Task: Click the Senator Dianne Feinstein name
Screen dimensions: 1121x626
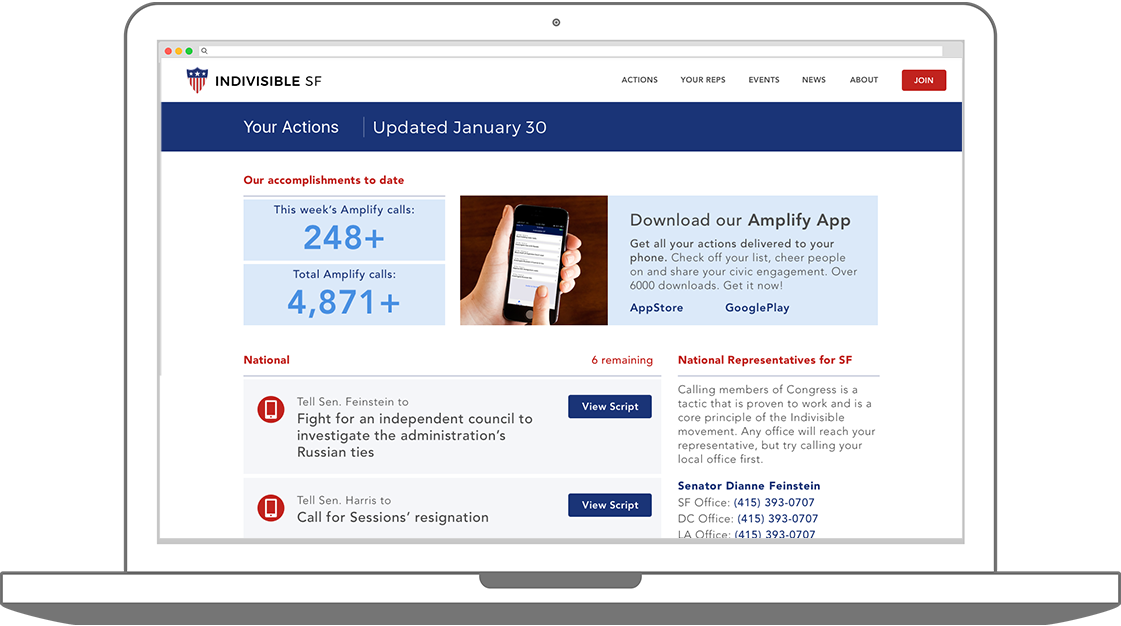Action: point(749,486)
